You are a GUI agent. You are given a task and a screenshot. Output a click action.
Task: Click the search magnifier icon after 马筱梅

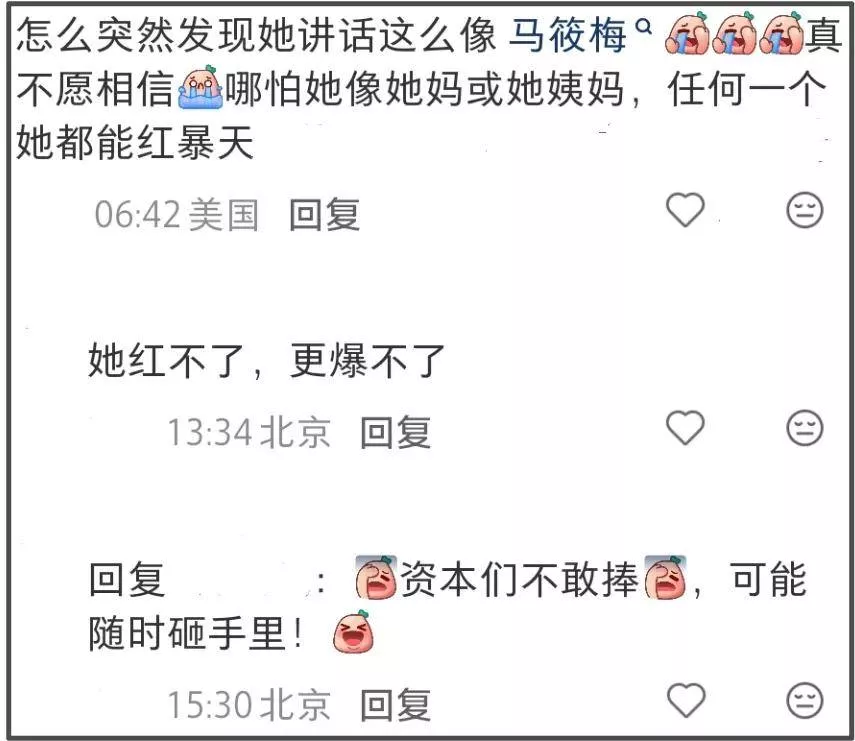(x=644, y=26)
